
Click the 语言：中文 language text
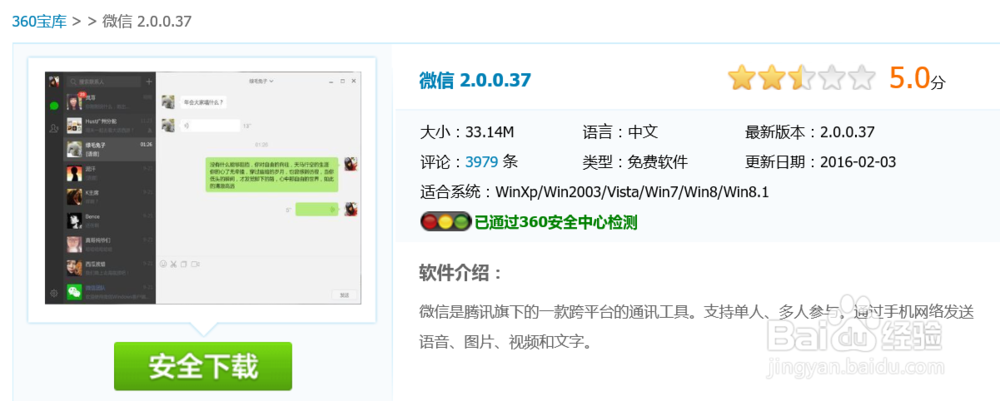[x=620, y=133]
